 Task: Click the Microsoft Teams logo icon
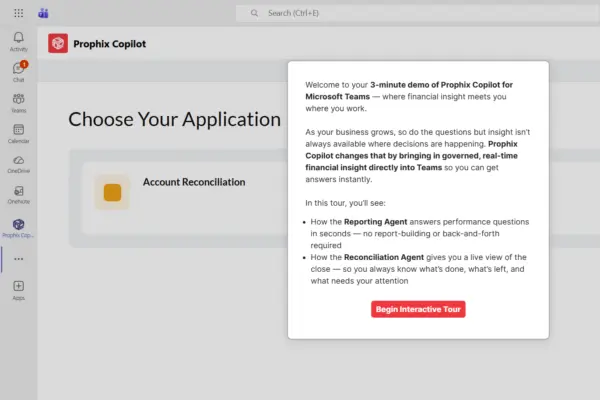(x=43, y=13)
